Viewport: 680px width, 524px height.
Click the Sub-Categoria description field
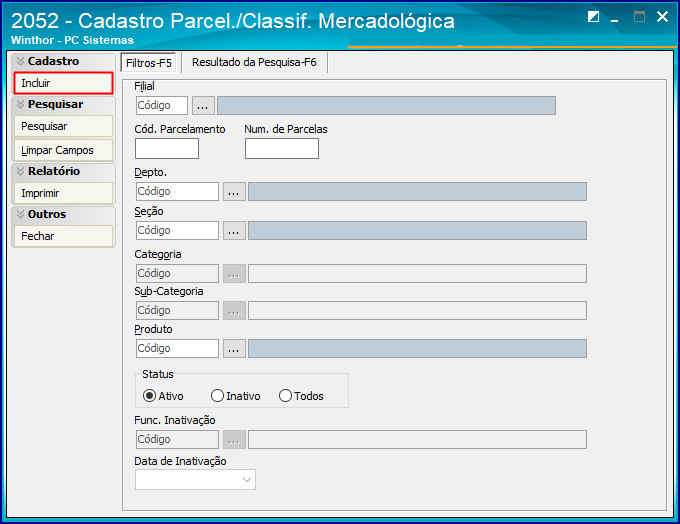418,311
